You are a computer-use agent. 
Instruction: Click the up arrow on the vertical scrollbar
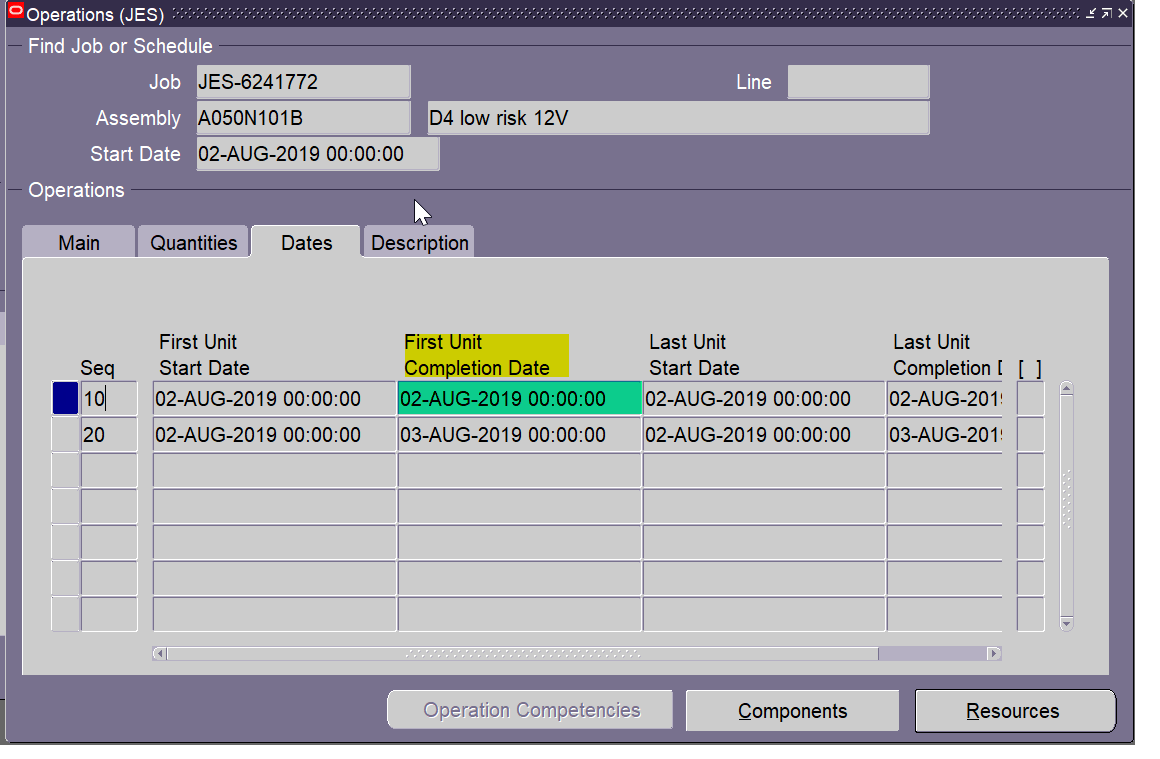[x=1066, y=386]
